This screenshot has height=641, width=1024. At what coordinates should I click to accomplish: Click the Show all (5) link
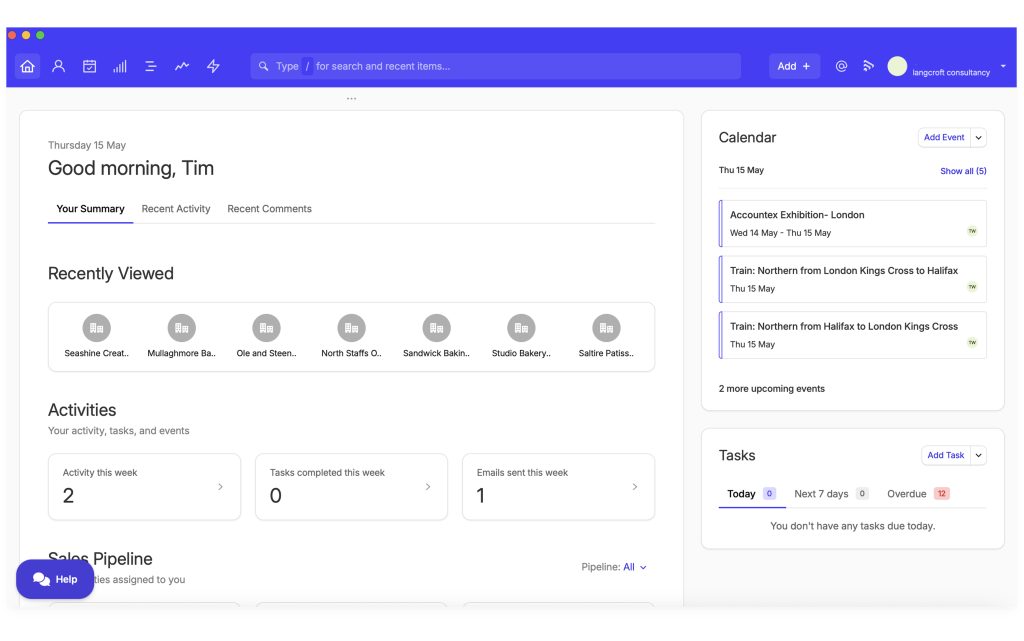coord(963,171)
